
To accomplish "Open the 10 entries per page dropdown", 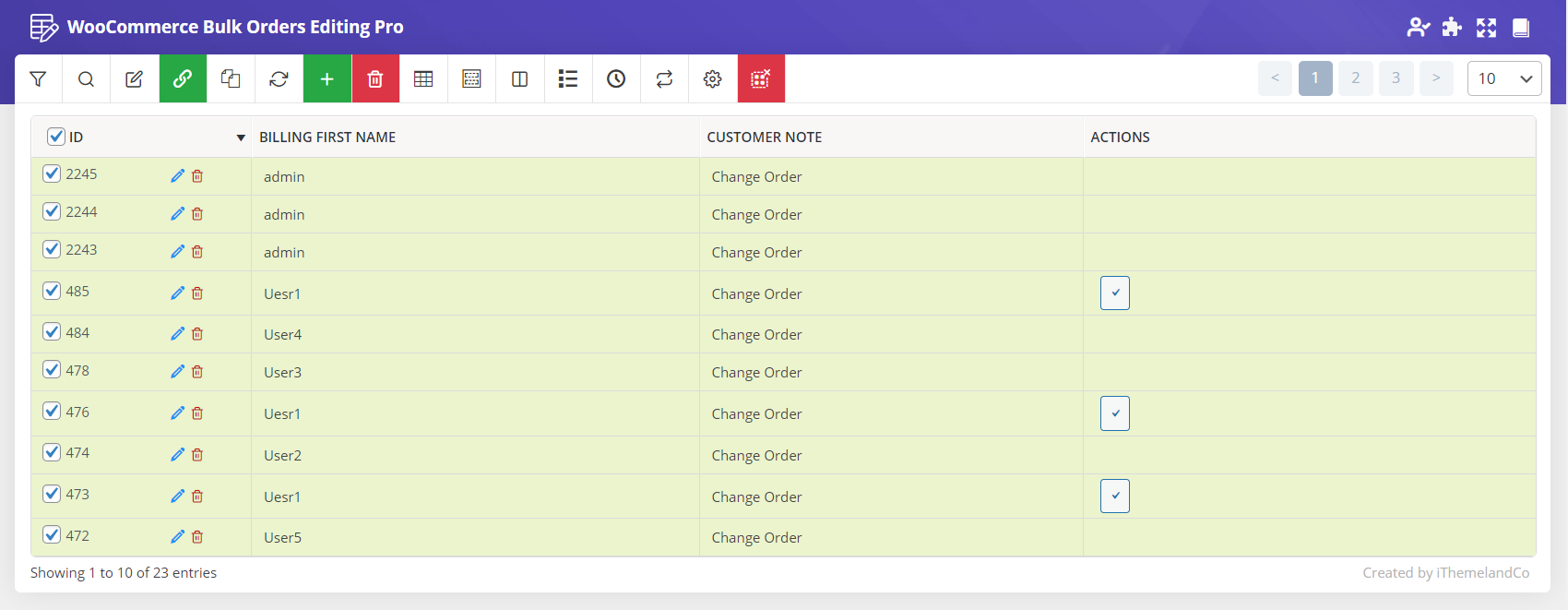I will 1504,78.
